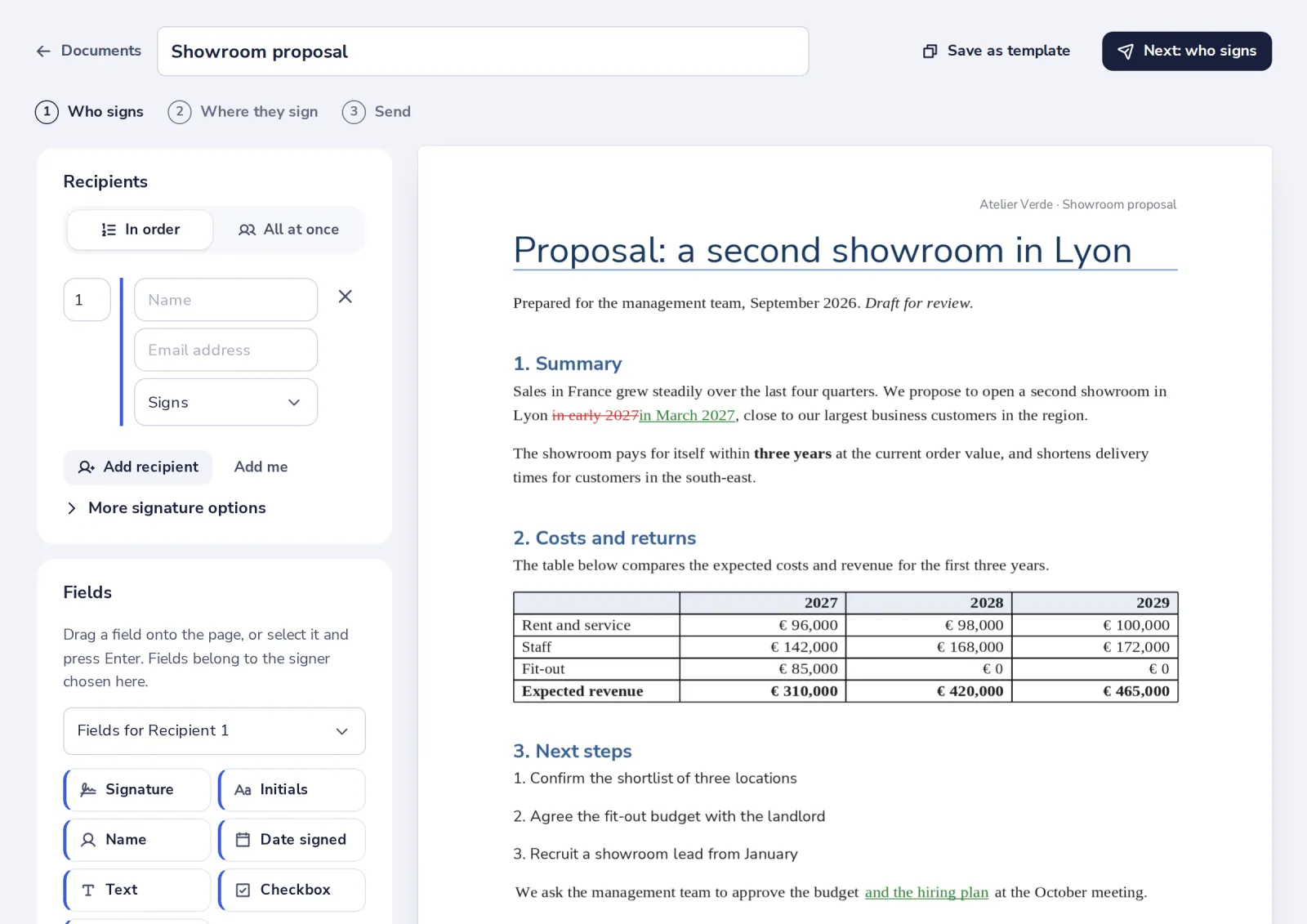Go to step 3 Send
This screenshot has height=924, width=1307.
pos(377,111)
